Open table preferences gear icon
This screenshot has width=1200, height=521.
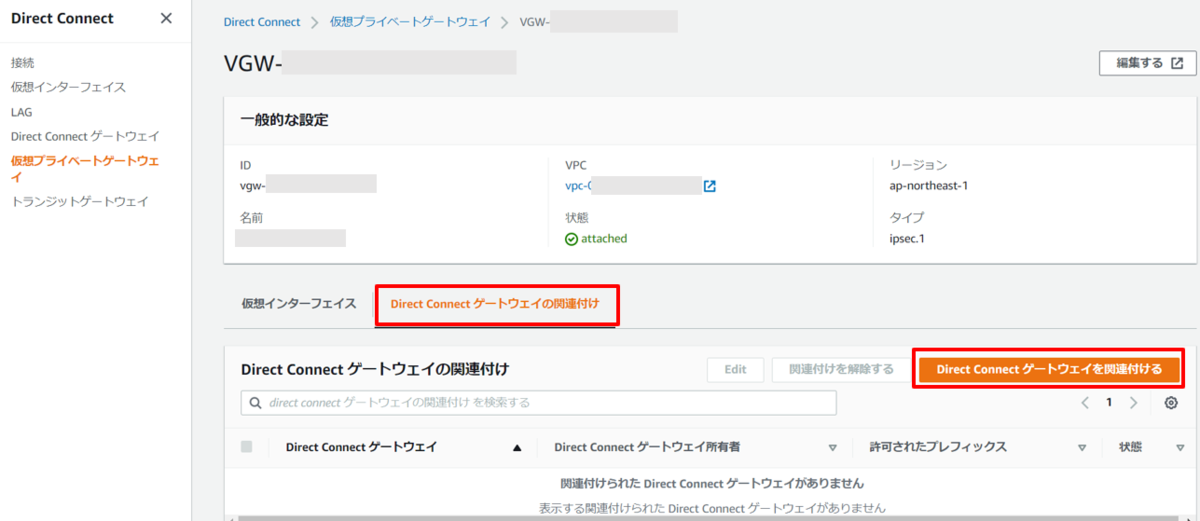(1171, 402)
